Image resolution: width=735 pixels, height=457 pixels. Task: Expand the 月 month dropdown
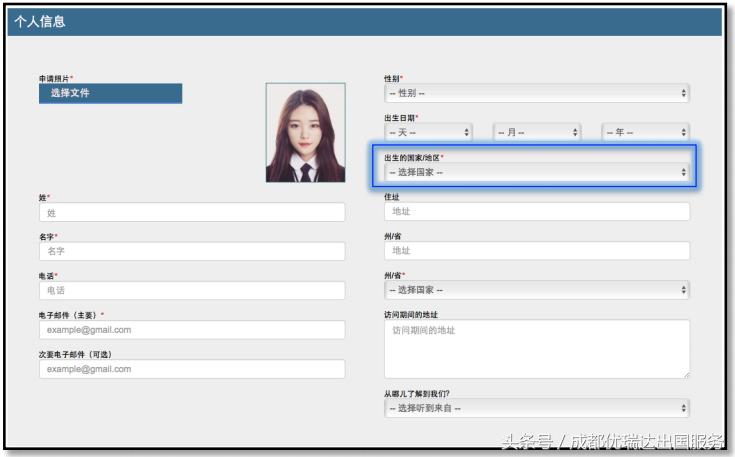pyautogui.click(x=537, y=132)
